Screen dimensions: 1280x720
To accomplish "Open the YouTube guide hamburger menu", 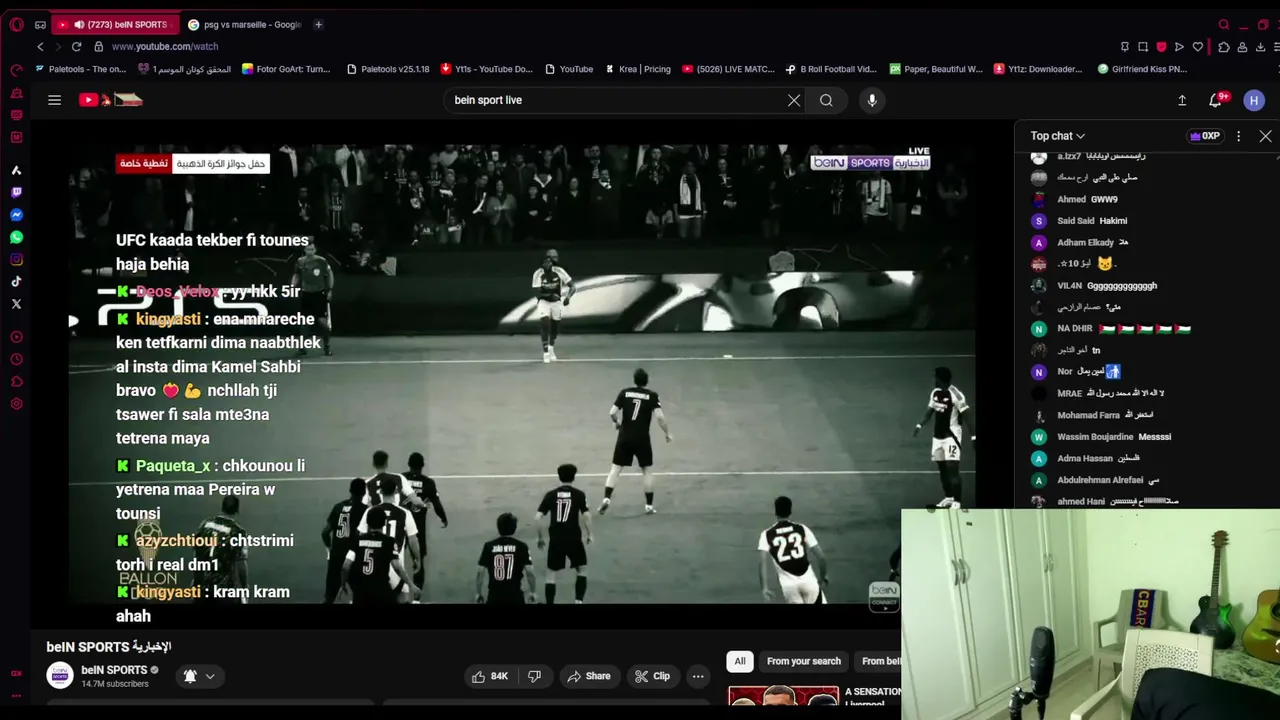I will click(55, 100).
